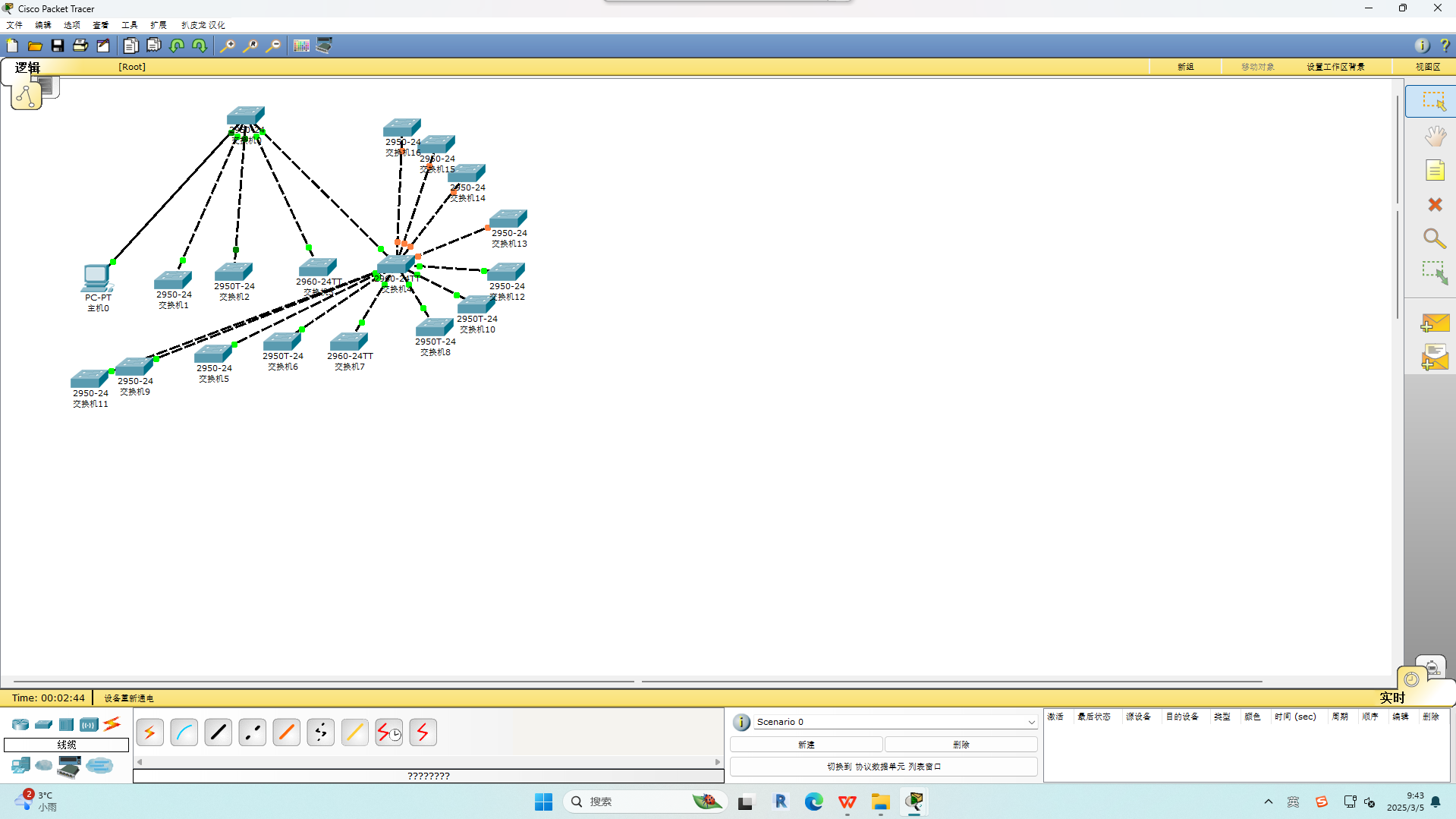
Task: Open the drawing palette icon
Action: 301,46
